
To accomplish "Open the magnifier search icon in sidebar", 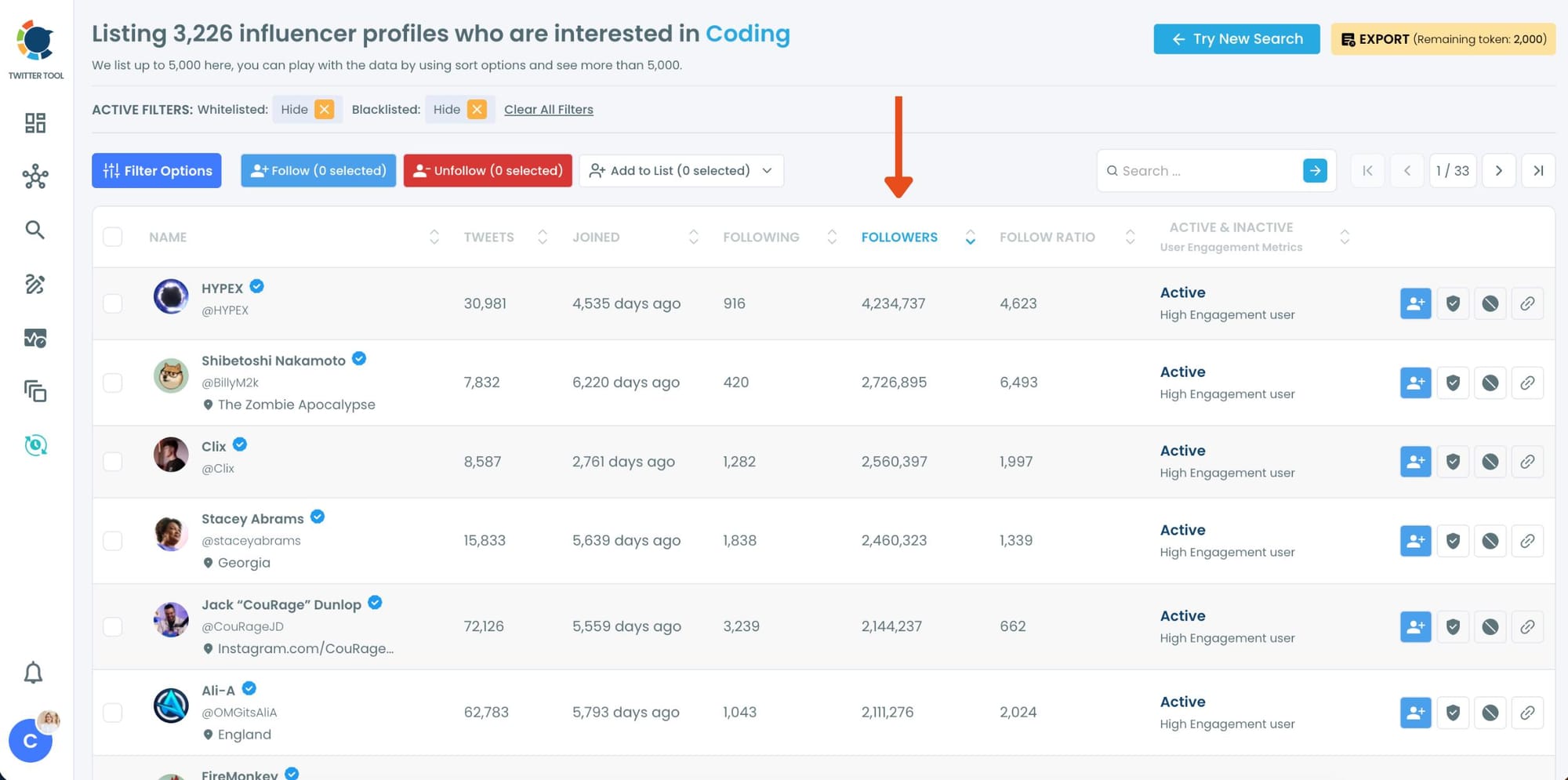I will tap(34, 230).
